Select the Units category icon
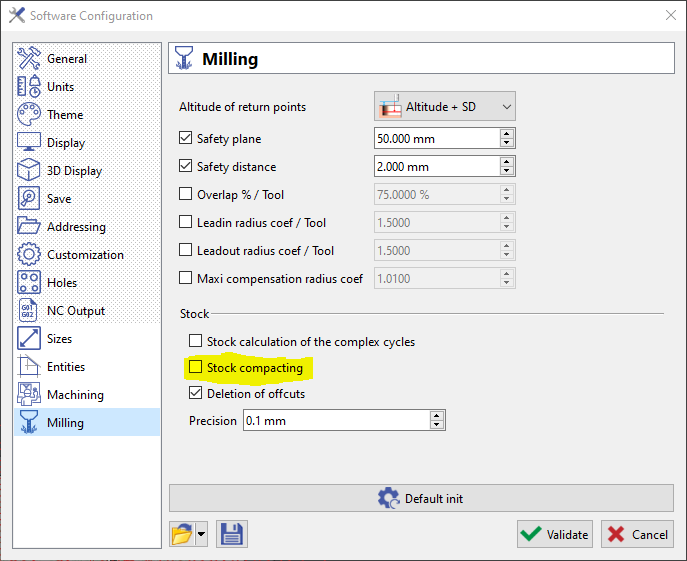This screenshot has height=561, width=687. pyautogui.click(x=30, y=87)
